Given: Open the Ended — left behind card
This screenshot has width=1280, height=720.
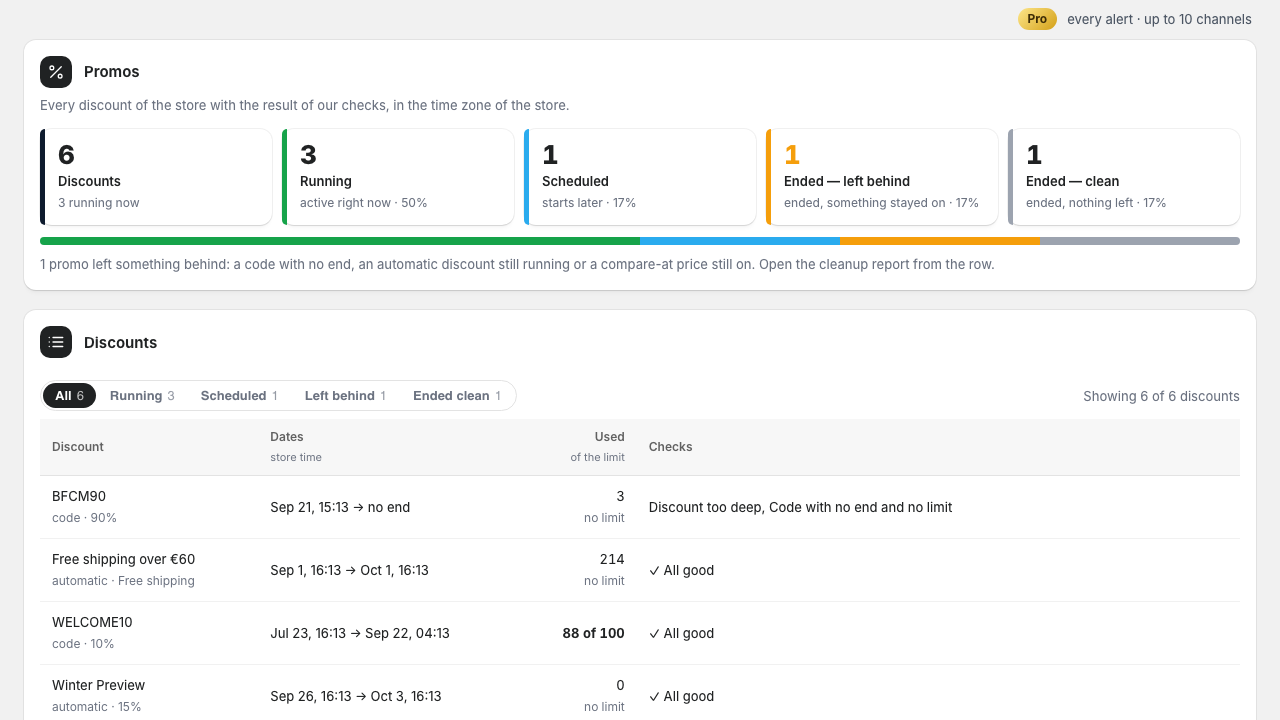Looking at the screenshot, I should (882, 177).
